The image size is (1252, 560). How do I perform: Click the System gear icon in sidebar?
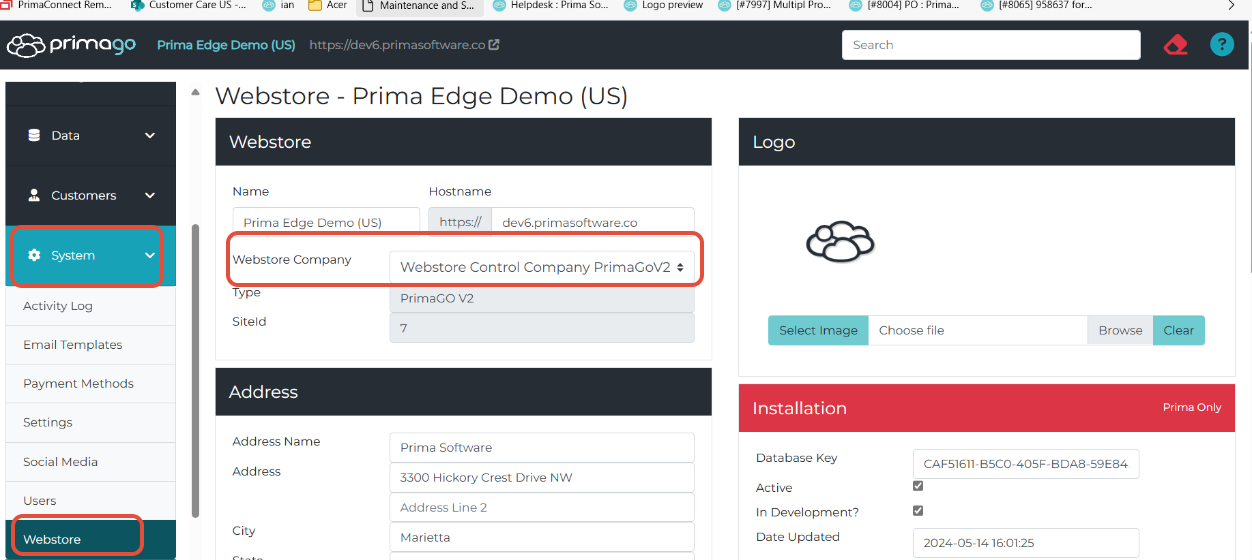(x=34, y=255)
